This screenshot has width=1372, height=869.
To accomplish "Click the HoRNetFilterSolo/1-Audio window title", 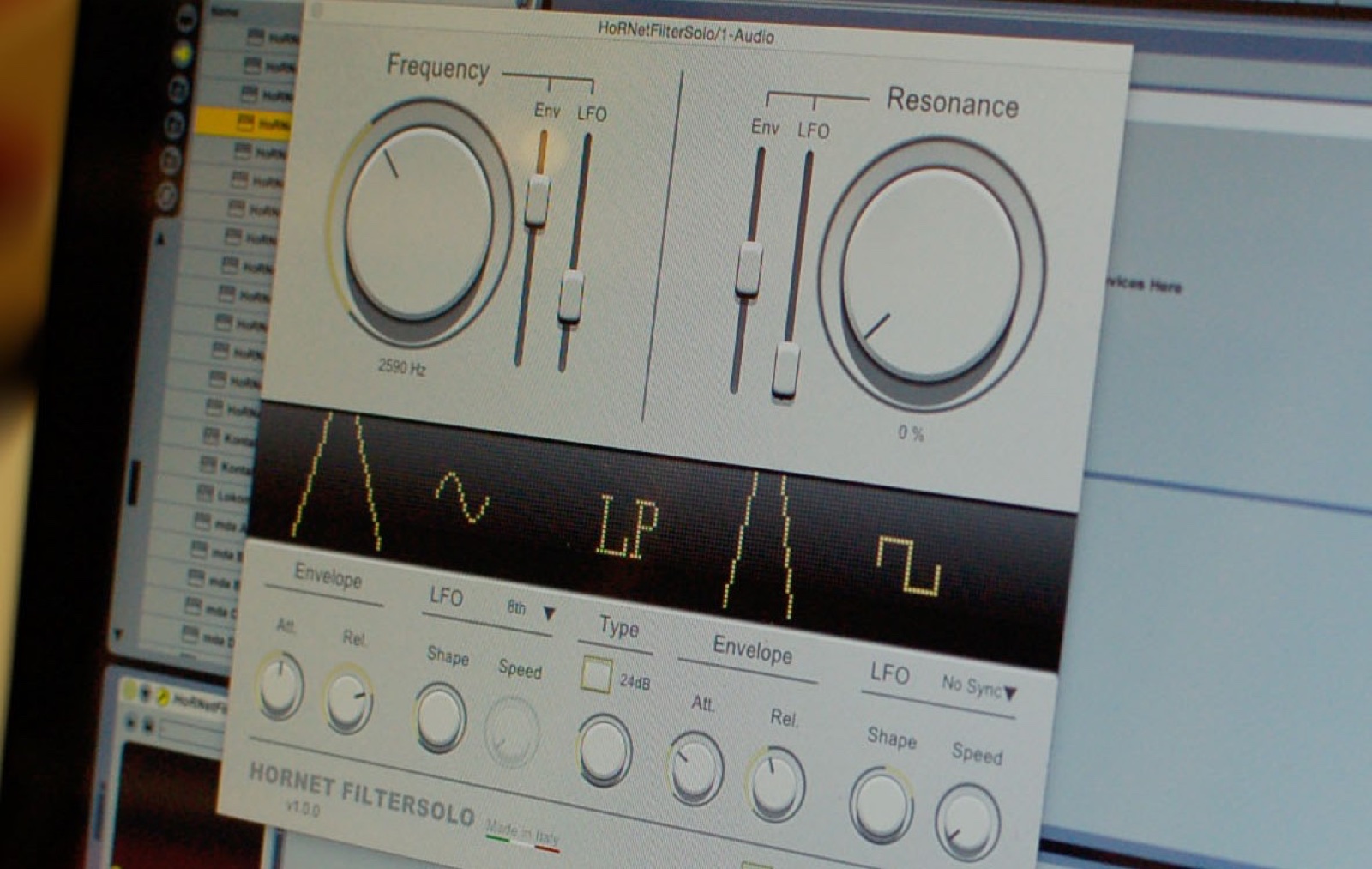I will [686, 33].
